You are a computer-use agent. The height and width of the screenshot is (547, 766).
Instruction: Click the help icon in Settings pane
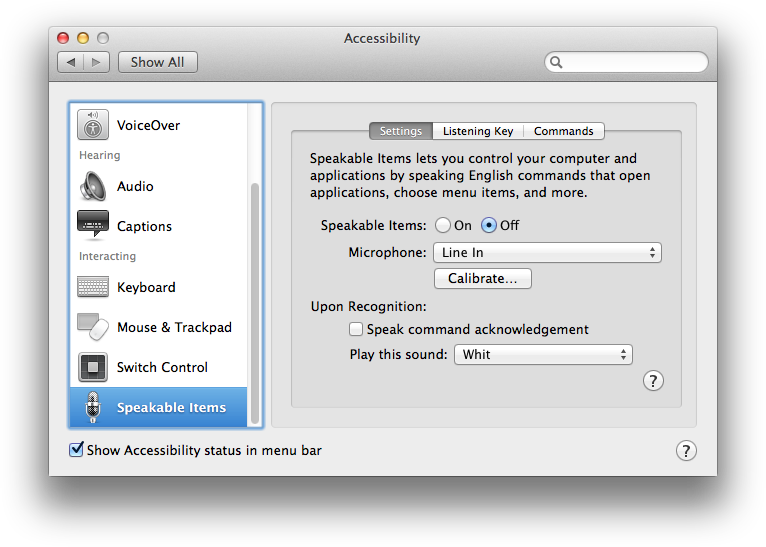click(653, 380)
